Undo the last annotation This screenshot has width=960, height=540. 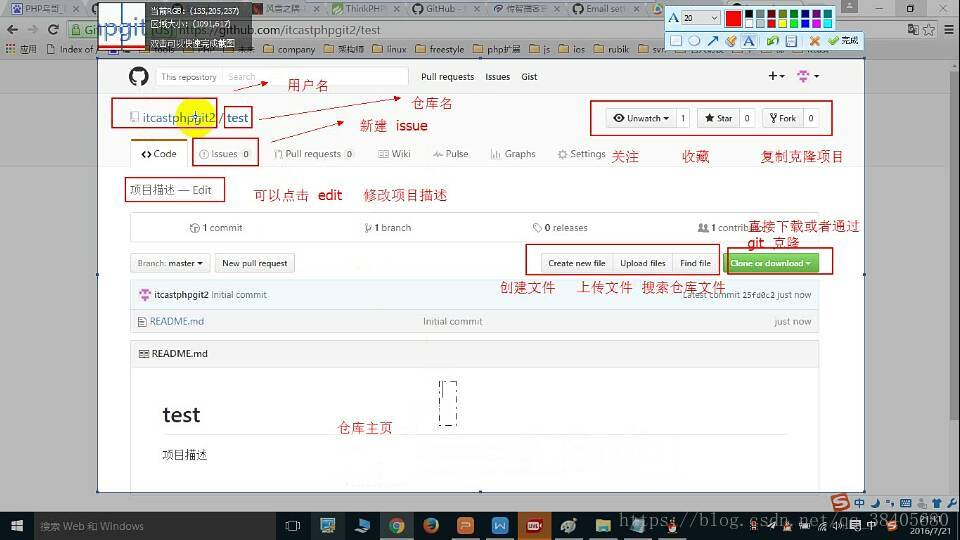[773, 40]
